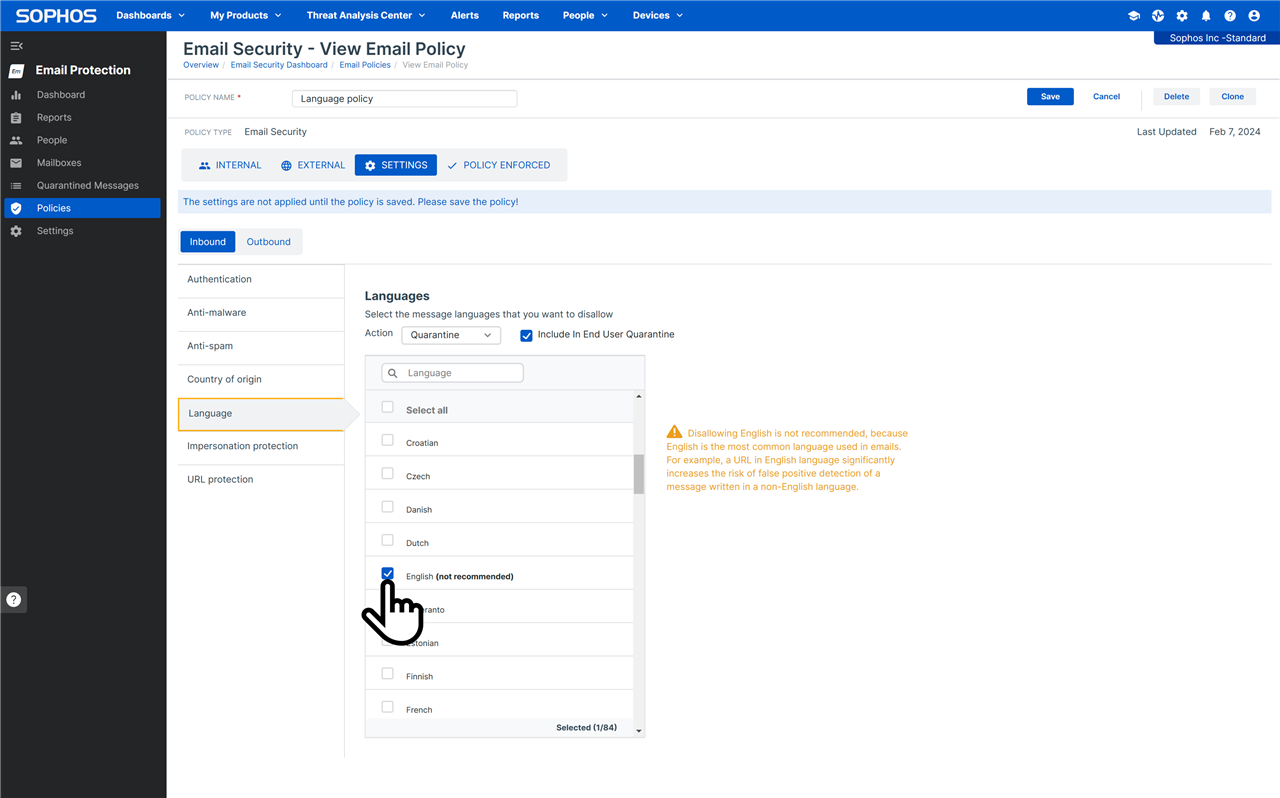Image resolution: width=1280 pixels, height=798 pixels.
Task: Open the user account profile icon
Action: point(1254,16)
